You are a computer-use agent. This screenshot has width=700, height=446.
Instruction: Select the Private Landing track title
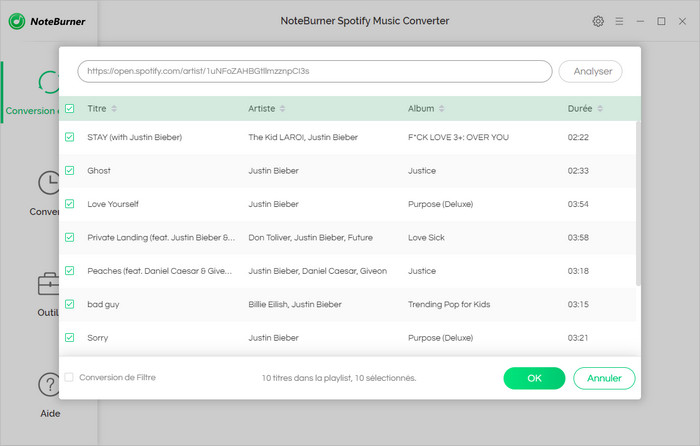(x=161, y=238)
